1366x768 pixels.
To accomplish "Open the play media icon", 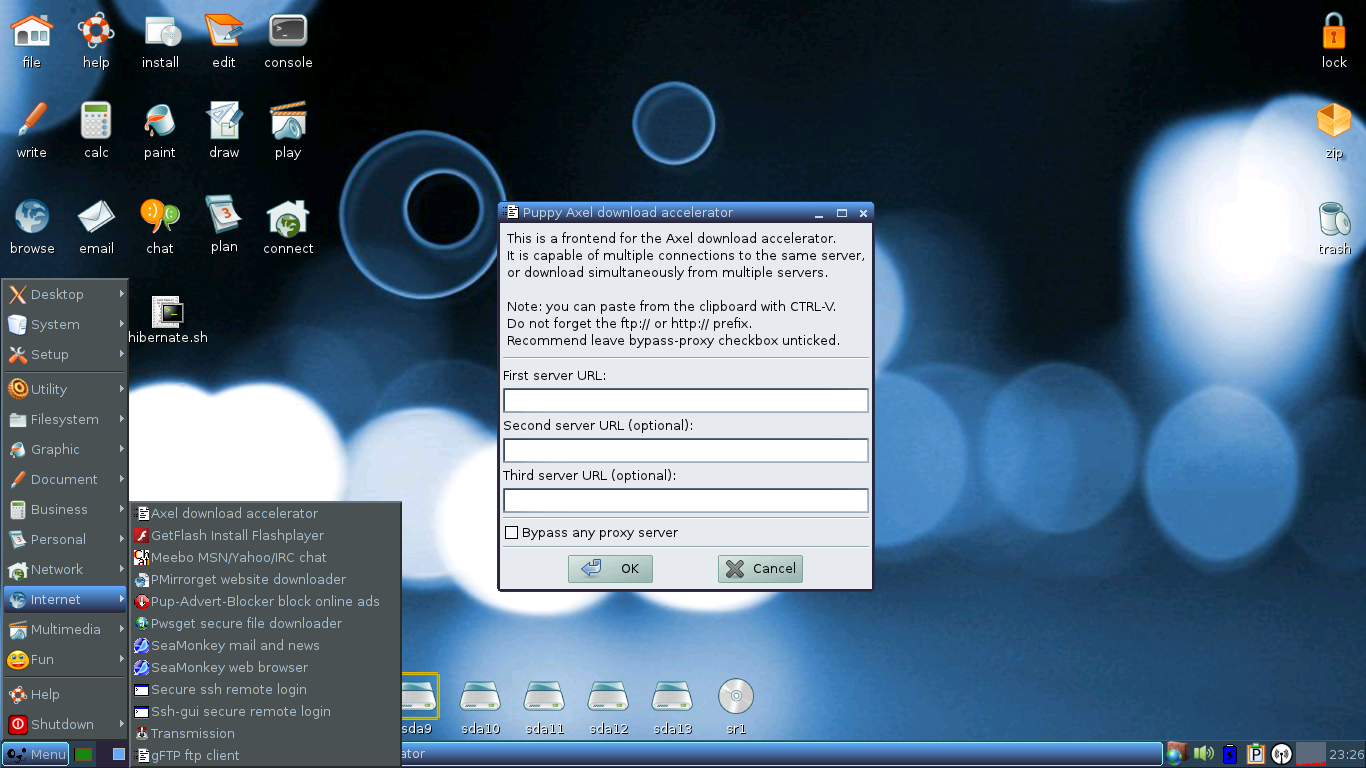I will (x=288, y=122).
